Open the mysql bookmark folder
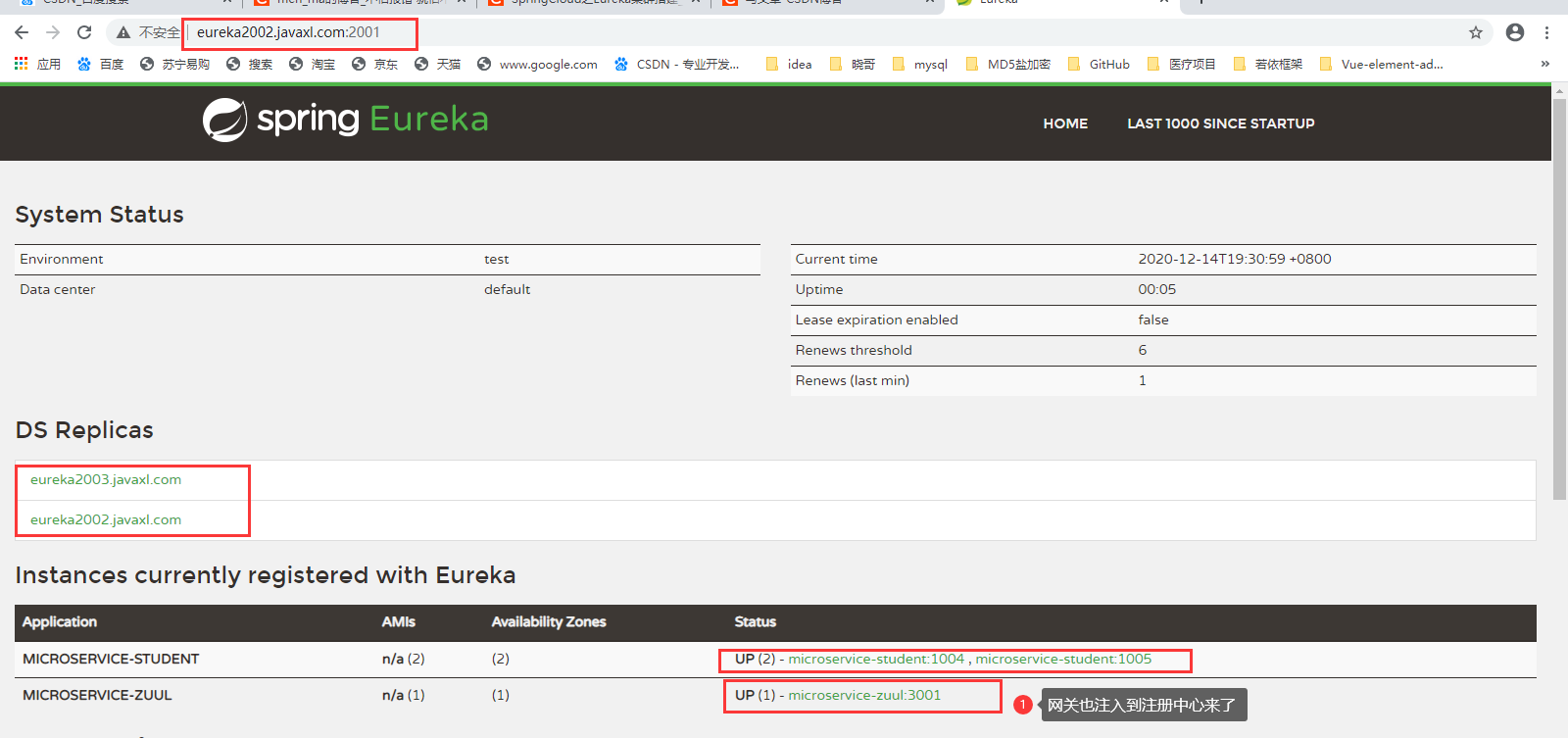This screenshot has width=1568, height=738. pos(919,64)
